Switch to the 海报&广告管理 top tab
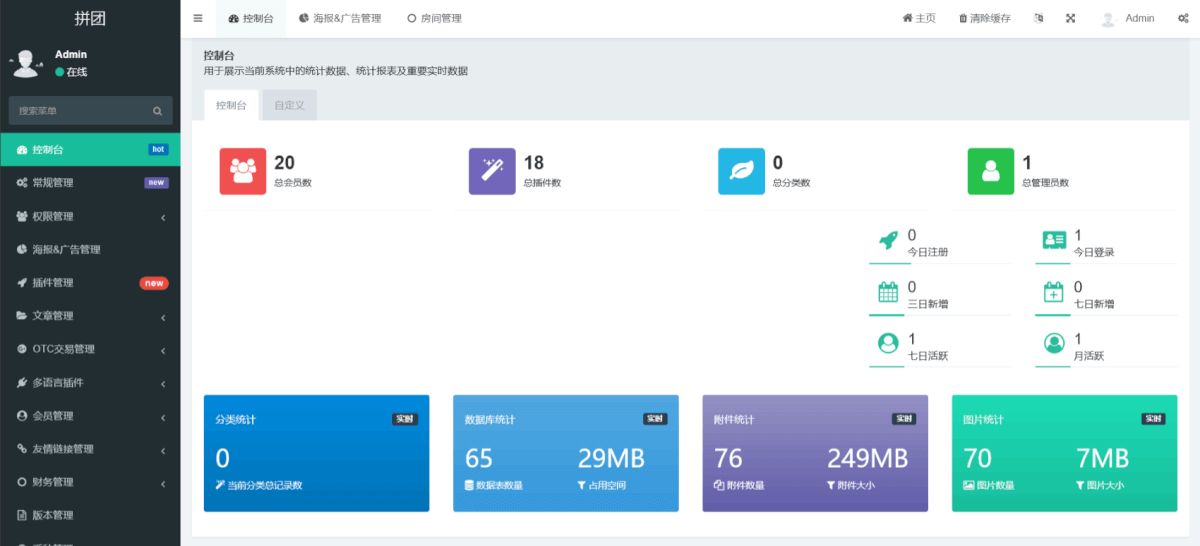Viewport: 1200px width, 546px height. click(340, 18)
